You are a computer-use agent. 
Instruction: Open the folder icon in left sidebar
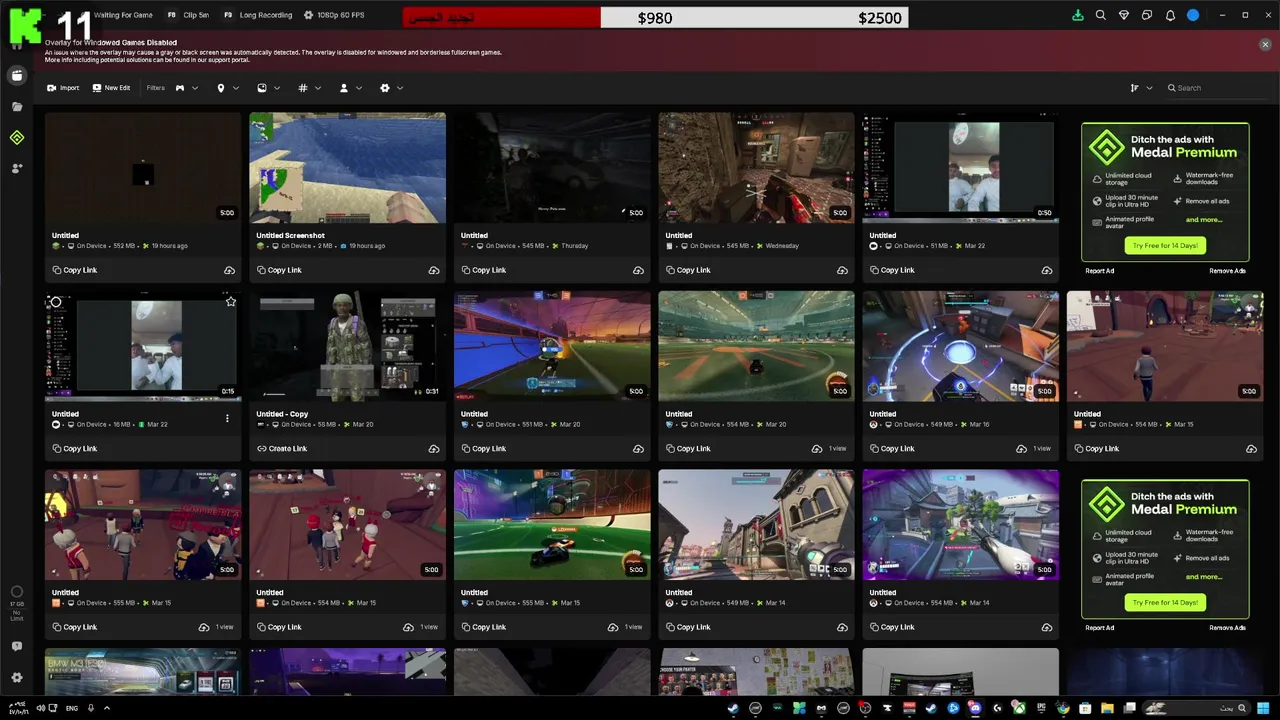click(17, 106)
